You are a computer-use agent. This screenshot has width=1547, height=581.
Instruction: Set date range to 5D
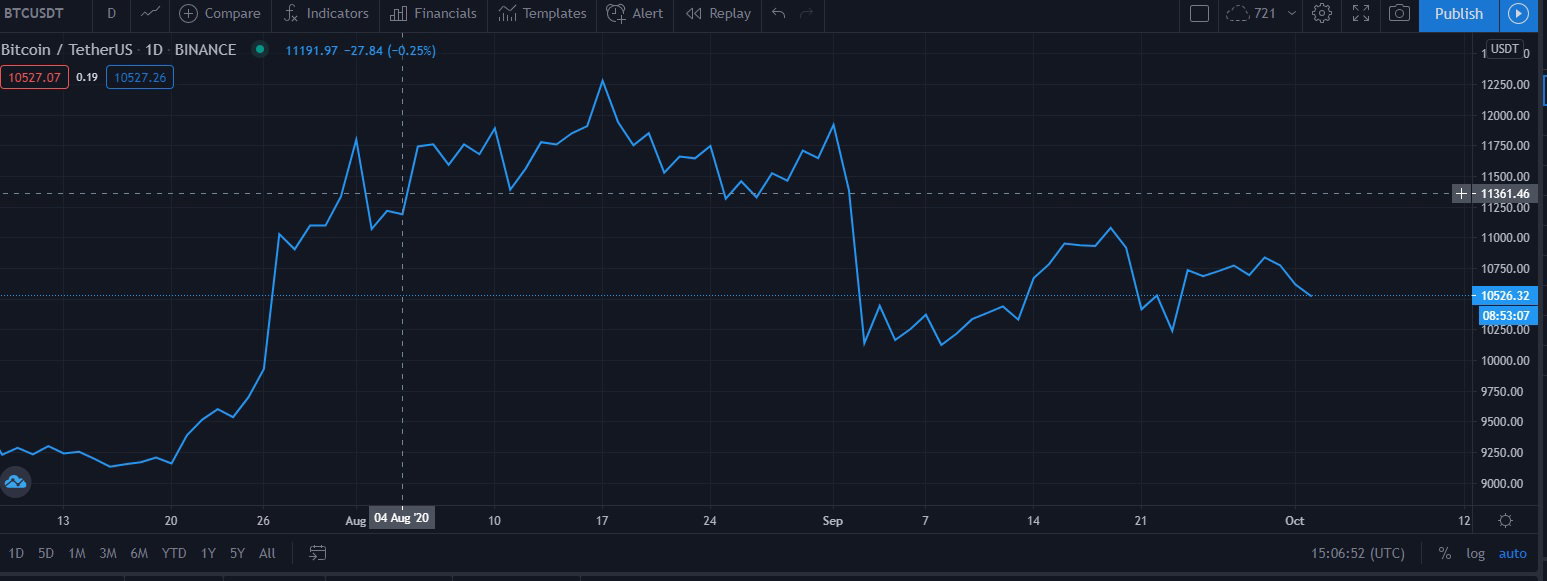pos(46,553)
